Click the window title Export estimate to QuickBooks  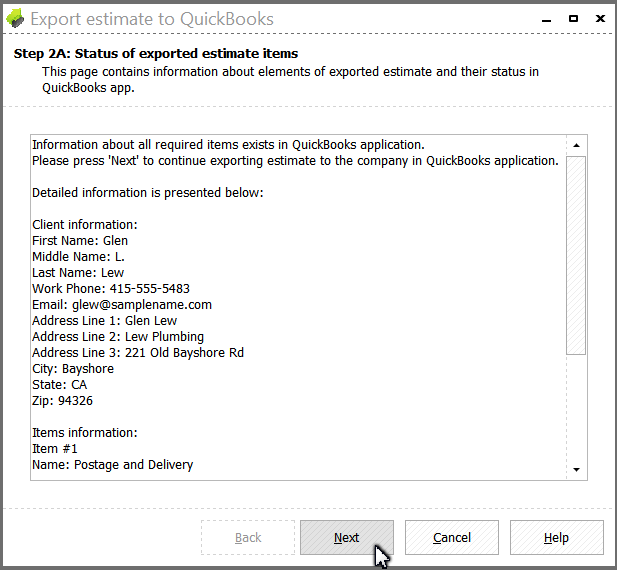tap(152, 19)
